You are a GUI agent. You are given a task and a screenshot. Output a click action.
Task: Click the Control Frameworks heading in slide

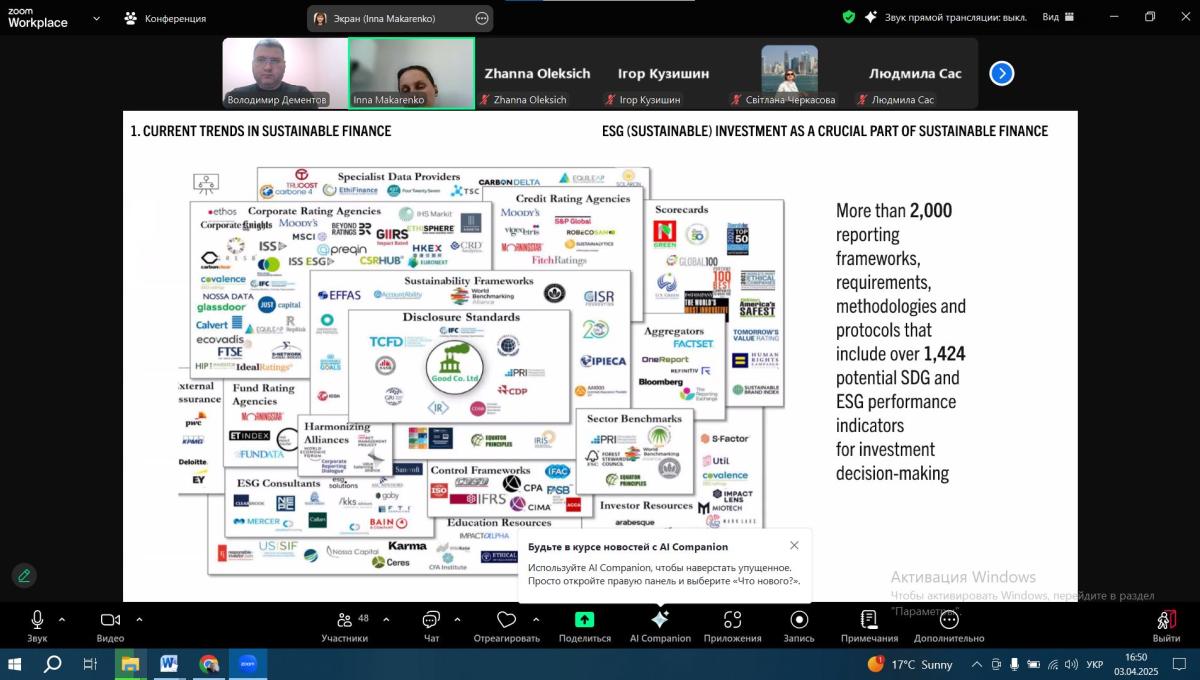pyautogui.click(x=480, y=470)
